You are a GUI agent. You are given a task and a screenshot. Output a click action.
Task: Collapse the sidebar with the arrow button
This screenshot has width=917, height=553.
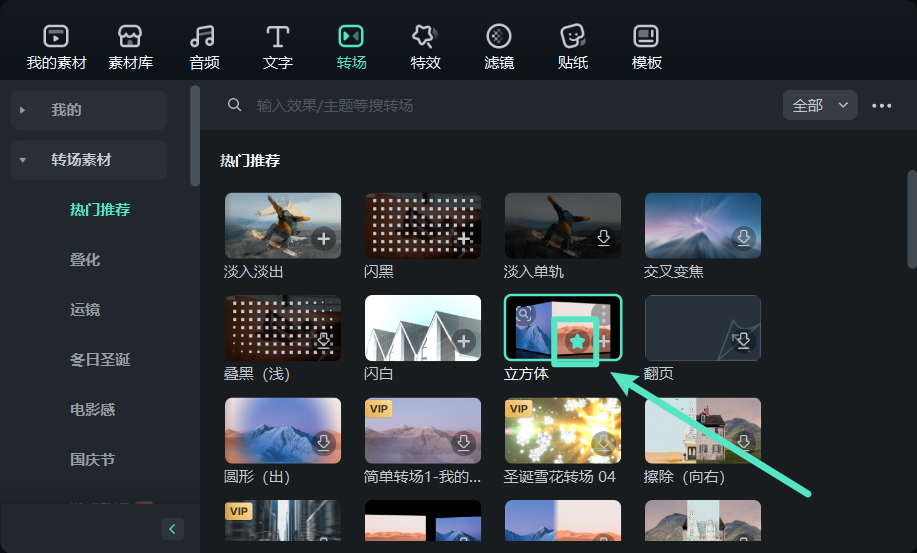tap(172, 529)
